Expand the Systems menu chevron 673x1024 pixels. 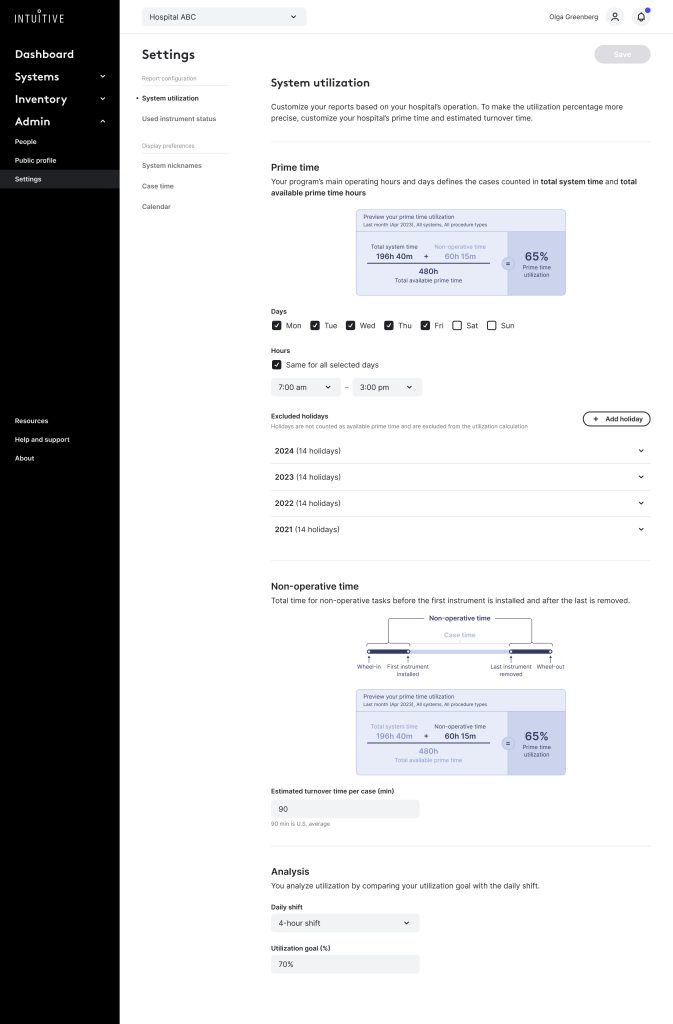point(102,77)
